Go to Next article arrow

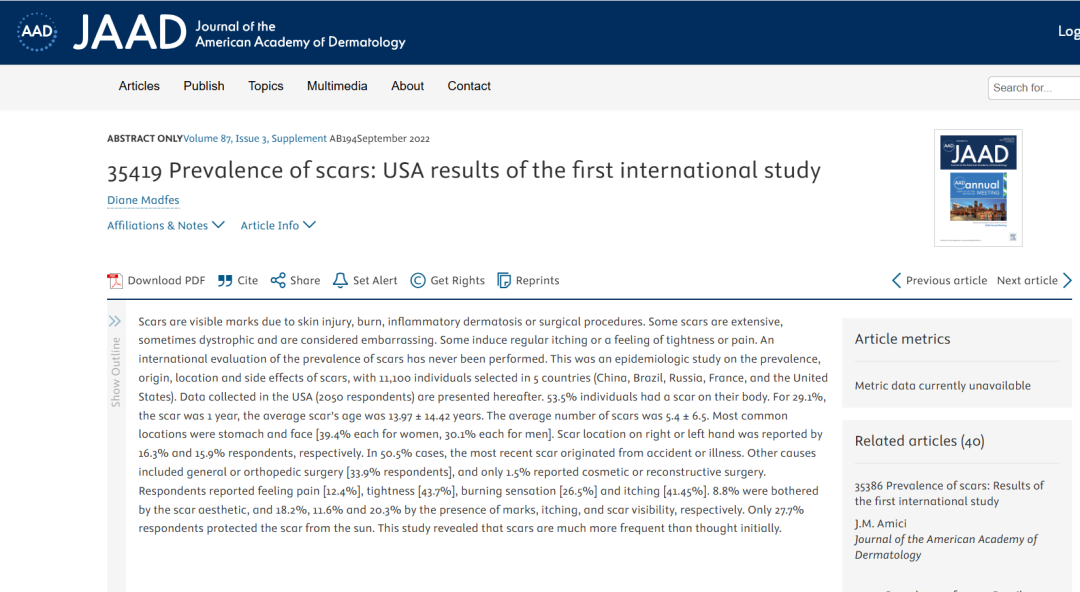[x=1067, y=280]
